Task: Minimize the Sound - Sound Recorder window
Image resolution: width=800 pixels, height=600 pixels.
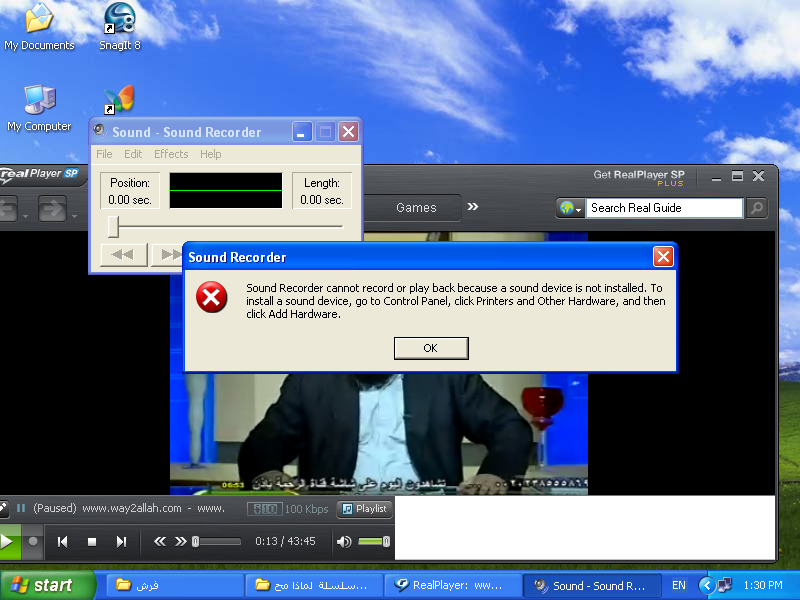Action: (x=302, y=132)
